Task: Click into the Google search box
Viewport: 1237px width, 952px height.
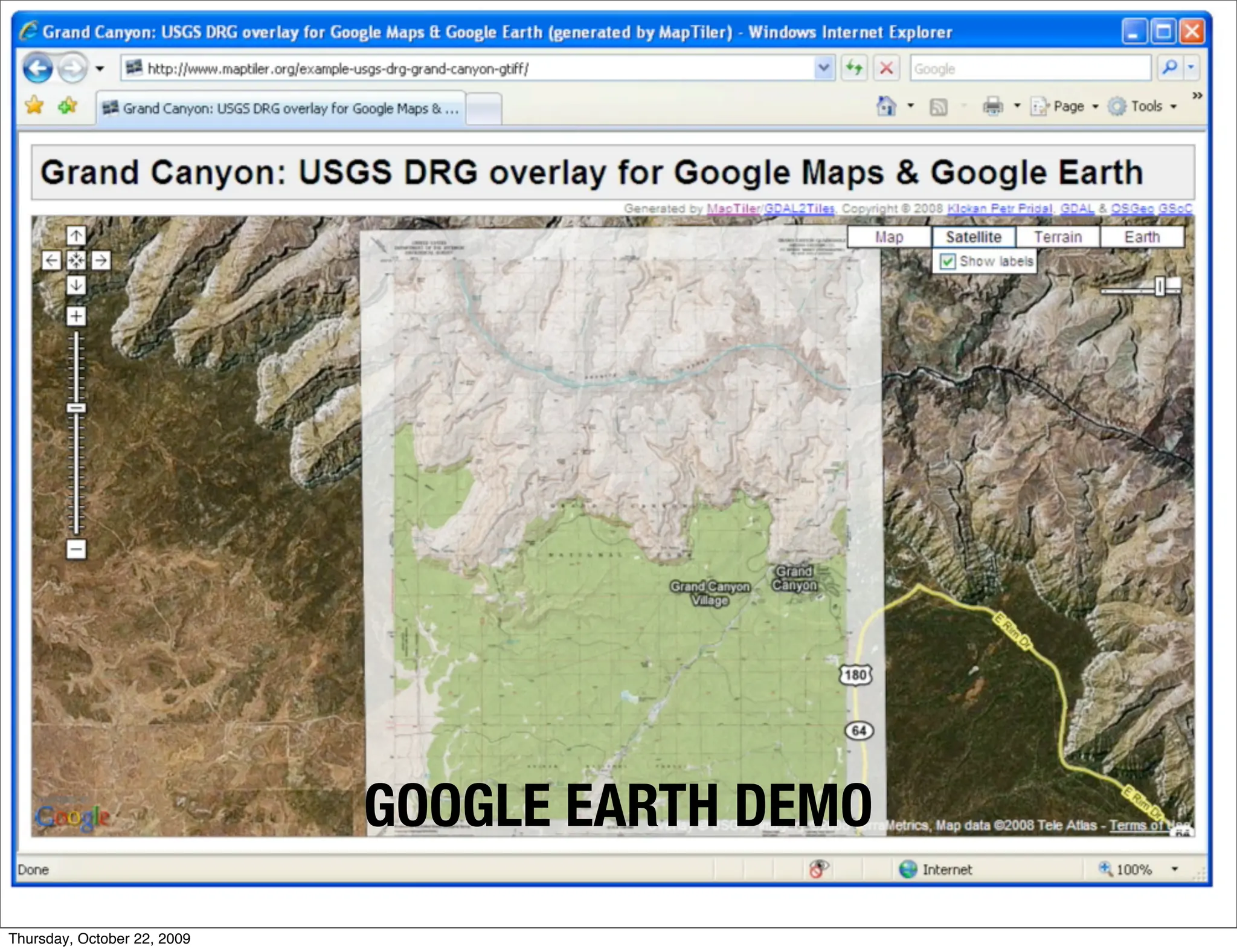Action: (x=1030, y=68)
